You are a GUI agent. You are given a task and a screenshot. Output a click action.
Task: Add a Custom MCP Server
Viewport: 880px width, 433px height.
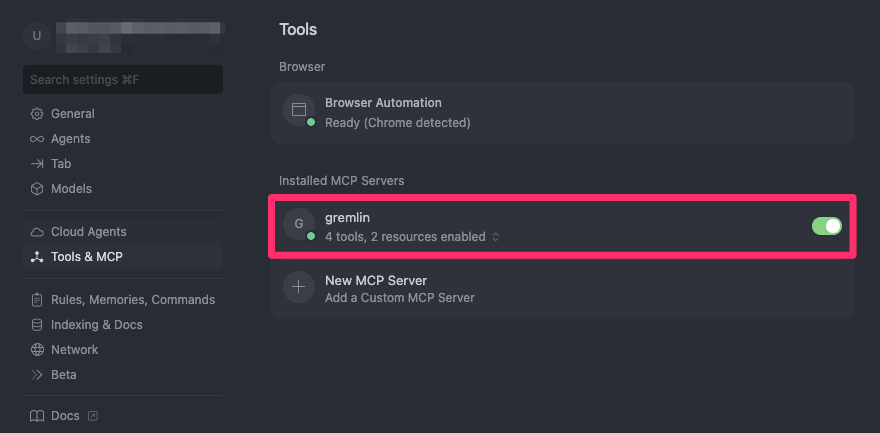pos(399,297)
